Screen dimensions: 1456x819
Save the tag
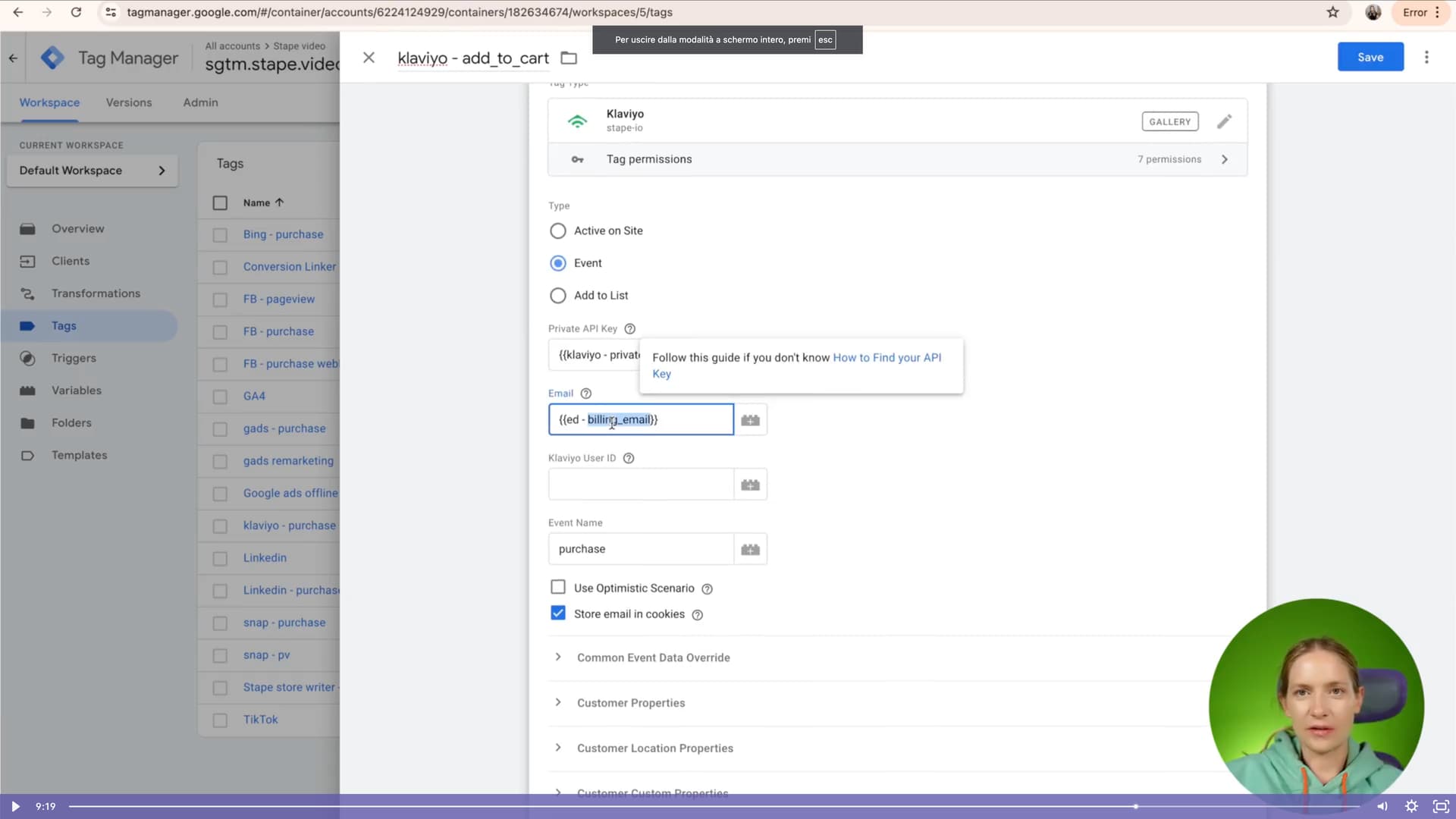coord(1370,58)
